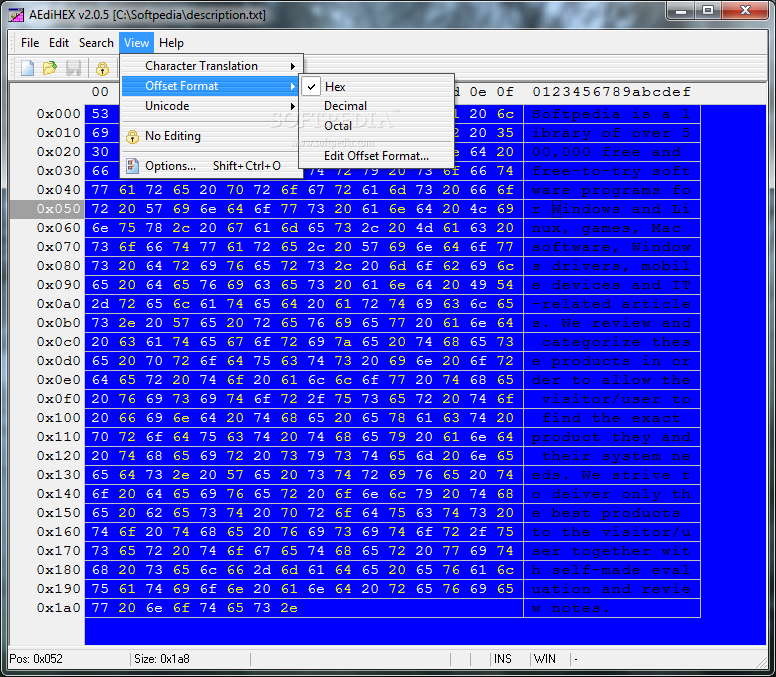Click offset row label 0x1a0
The width and height of the screenshot is (776, 677).
coord(58,608)
